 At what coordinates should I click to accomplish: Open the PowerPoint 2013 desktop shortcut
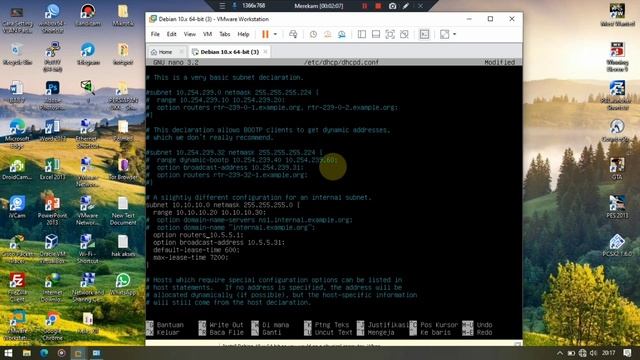click(x=52, y=211)
